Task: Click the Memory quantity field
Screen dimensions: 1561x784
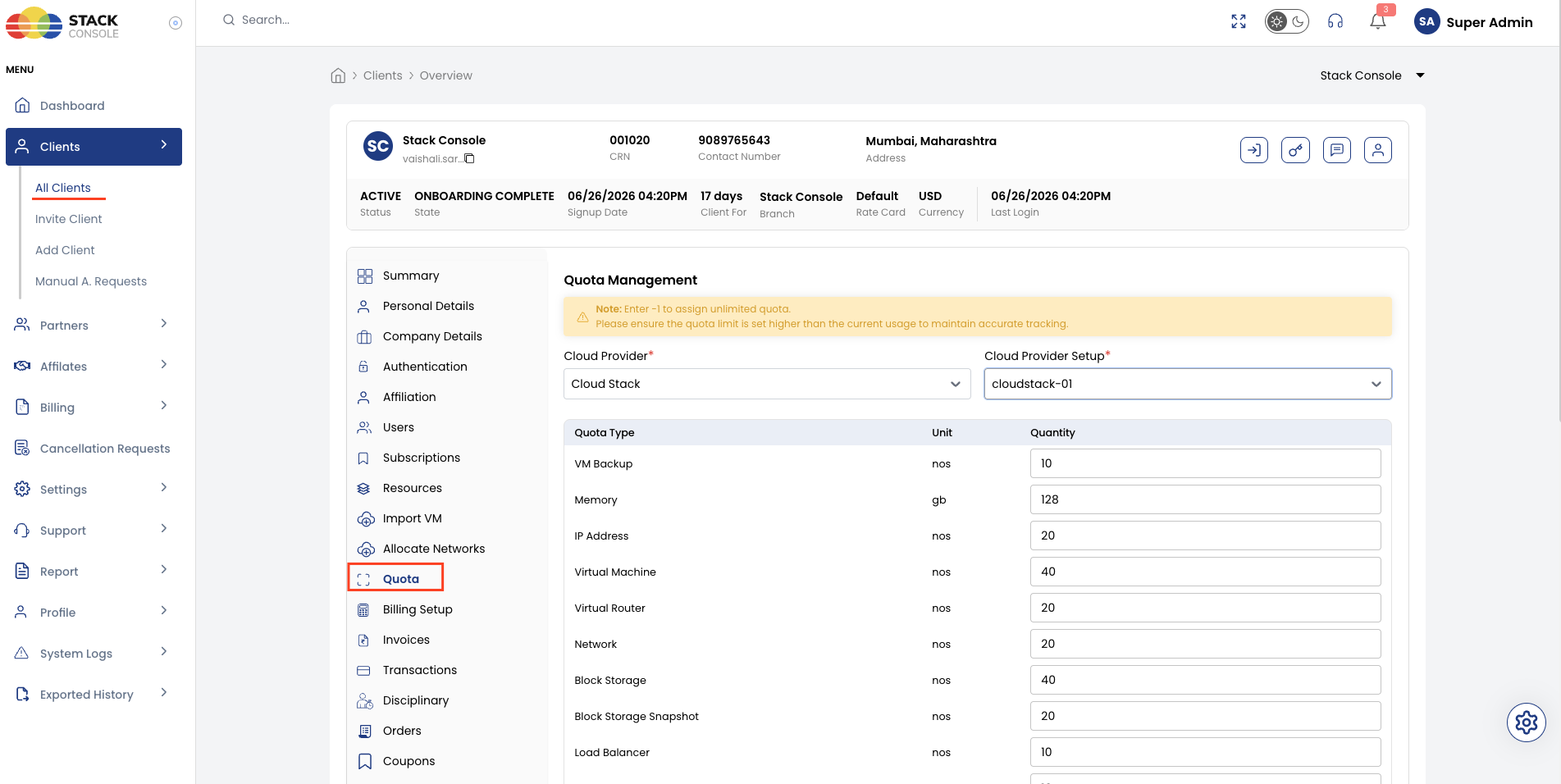Action: click(1205, 499)
